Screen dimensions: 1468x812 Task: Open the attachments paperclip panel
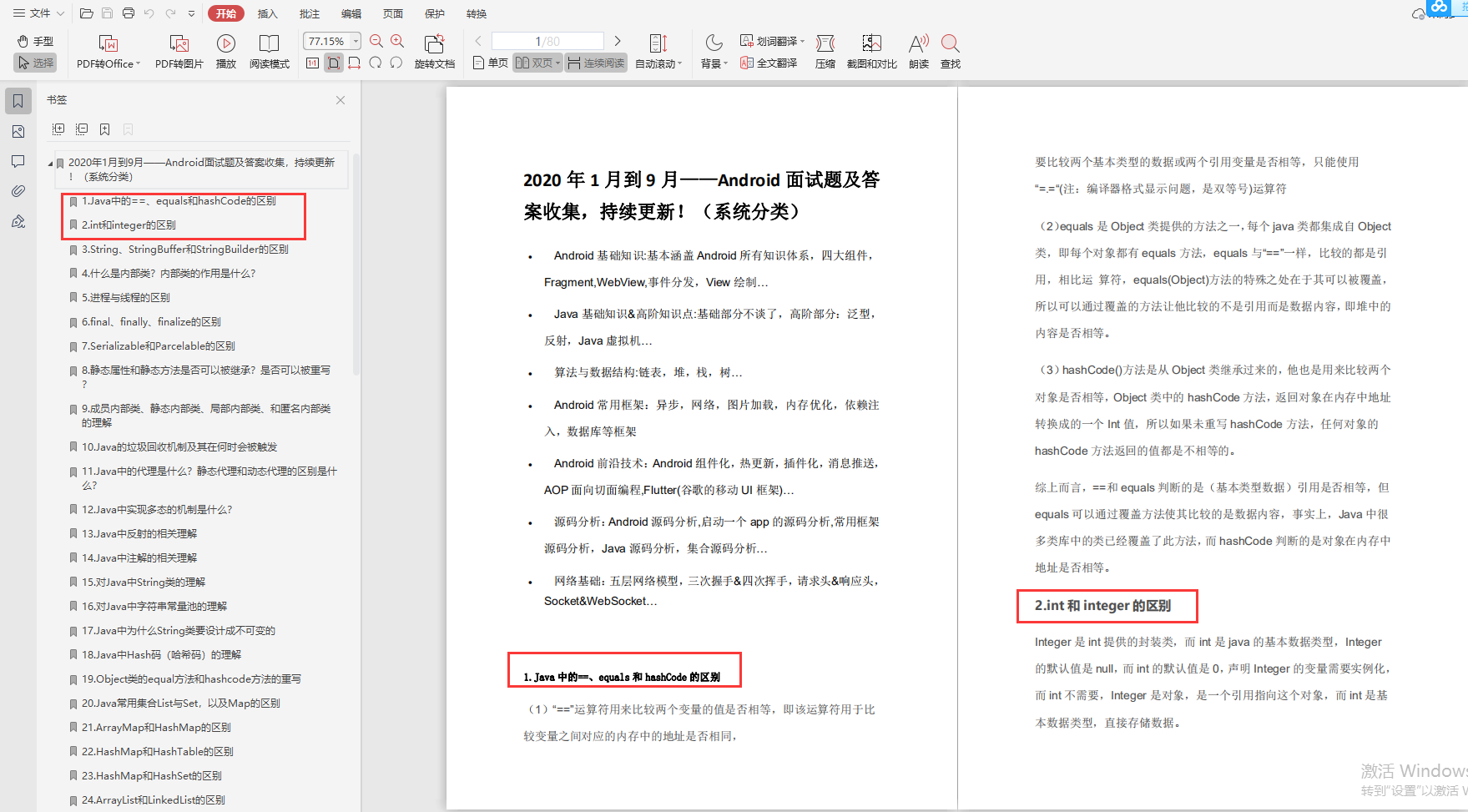point(18,191)
